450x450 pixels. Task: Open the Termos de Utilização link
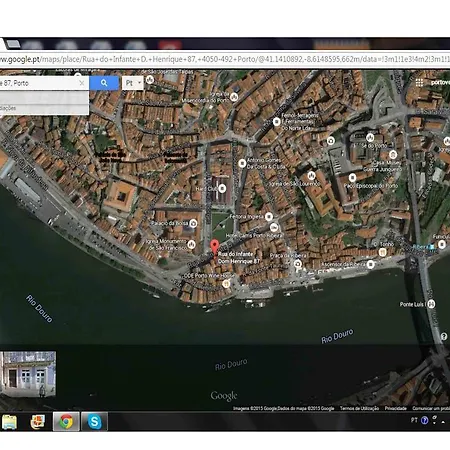pos(359,408)
